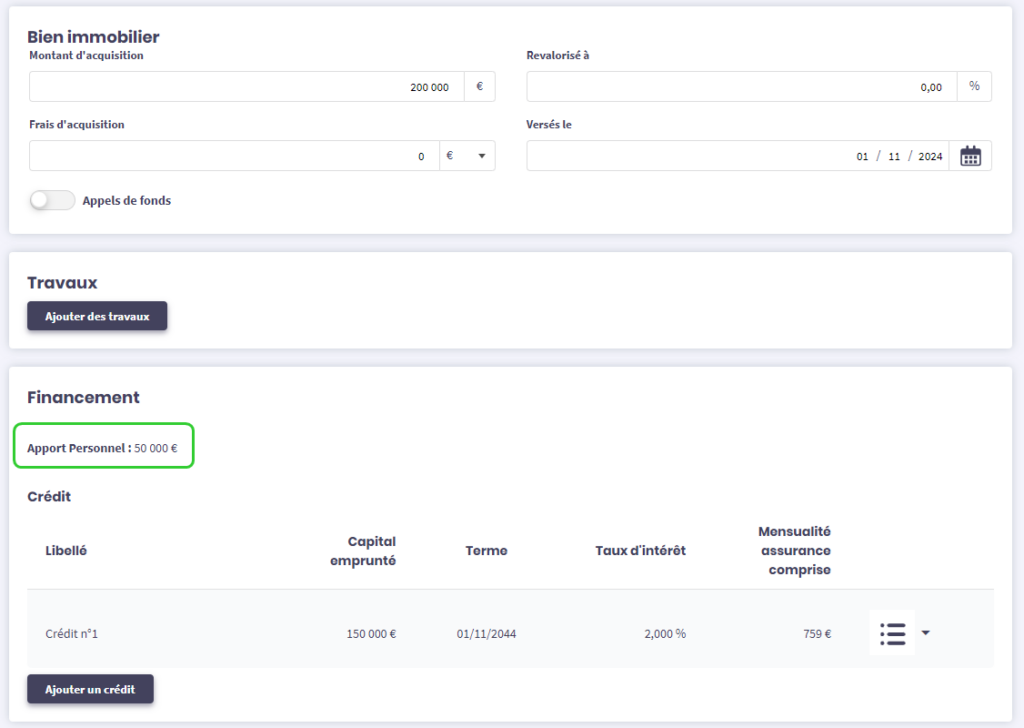Image resolution: width=1024 pixels, height=728 pixels.
Task: Click the Crédit n°1 row label
Action: pyautogui.click(x=72, y=634)
